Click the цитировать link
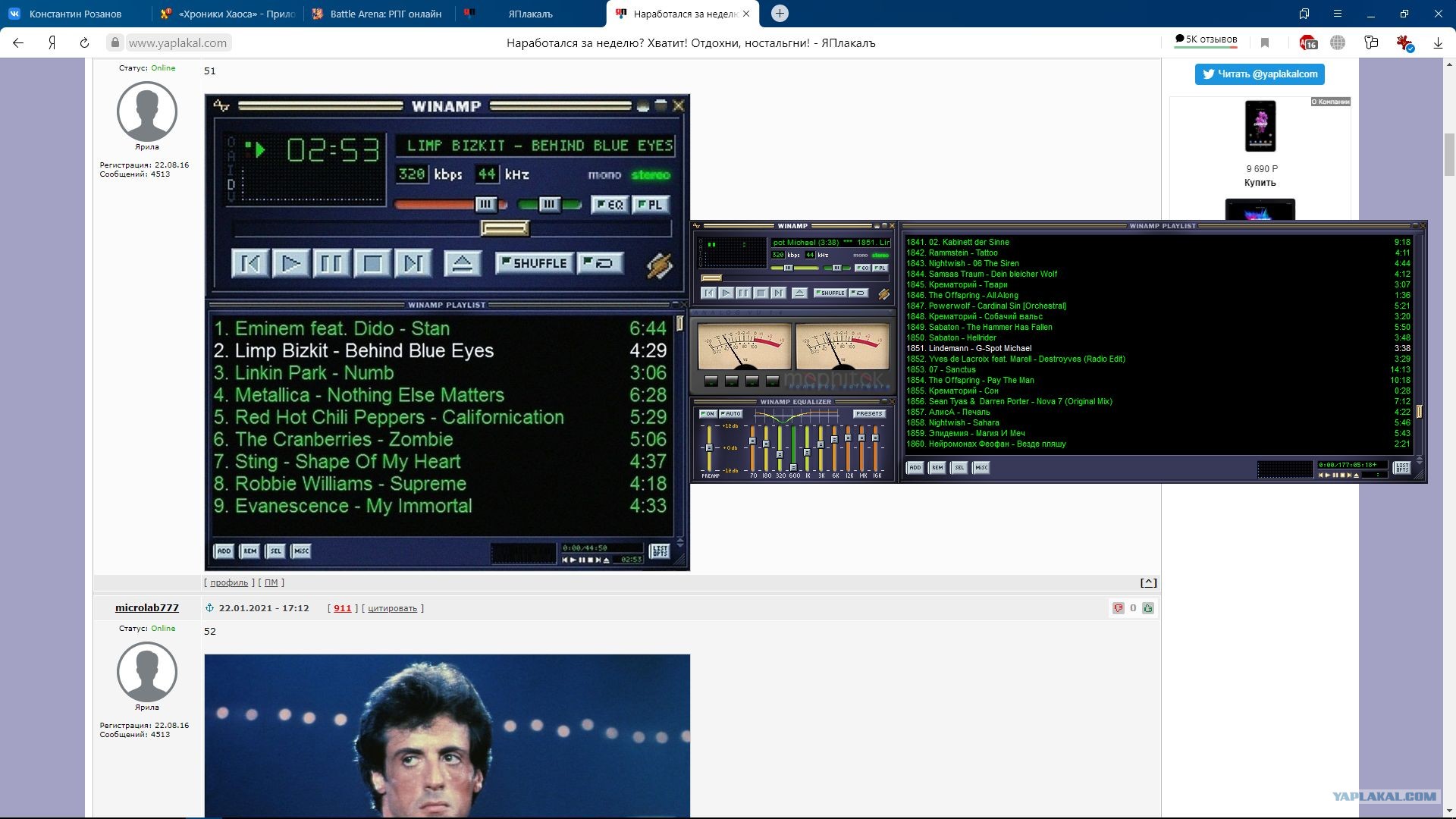The width and height of the screenshot is (1456, 819). point(392,608)
